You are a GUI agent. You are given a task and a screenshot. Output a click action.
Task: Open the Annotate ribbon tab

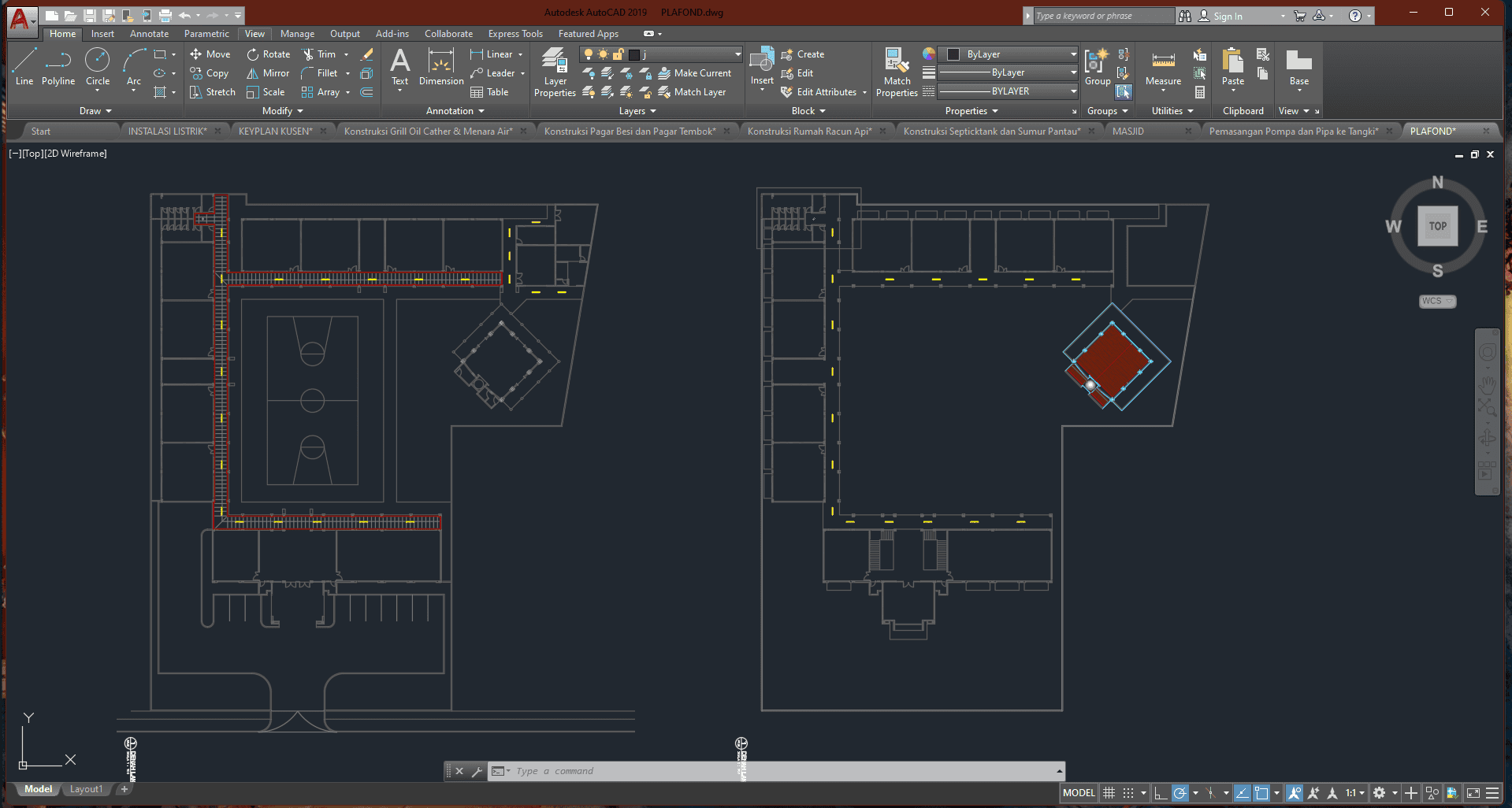click(149, 34)
